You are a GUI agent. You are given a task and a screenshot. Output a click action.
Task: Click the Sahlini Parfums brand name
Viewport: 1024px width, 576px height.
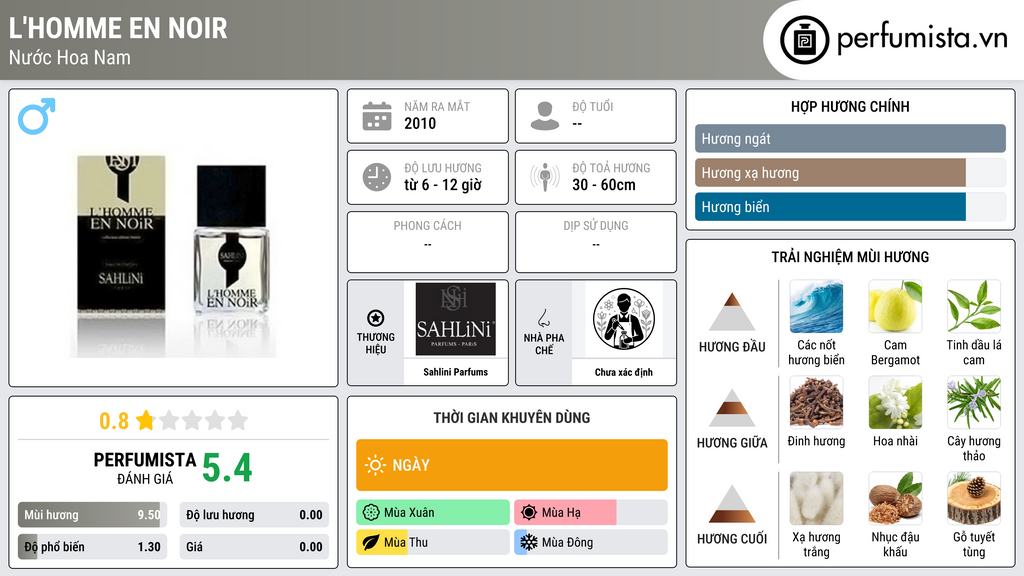coord(455,372)
